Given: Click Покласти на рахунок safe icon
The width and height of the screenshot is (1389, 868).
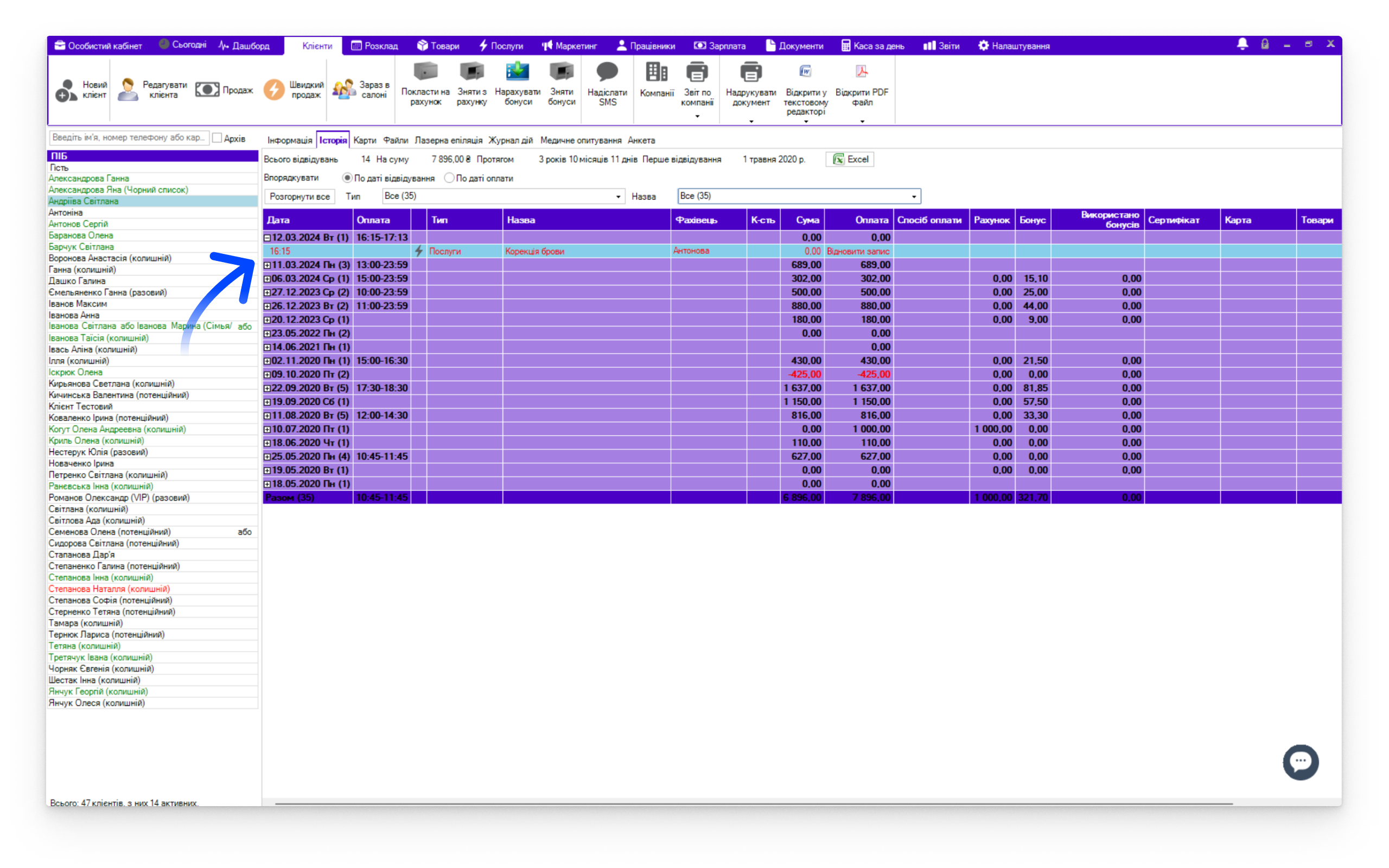Looking at the screenshot, I should pyautogui.click(x=425, y=72).
